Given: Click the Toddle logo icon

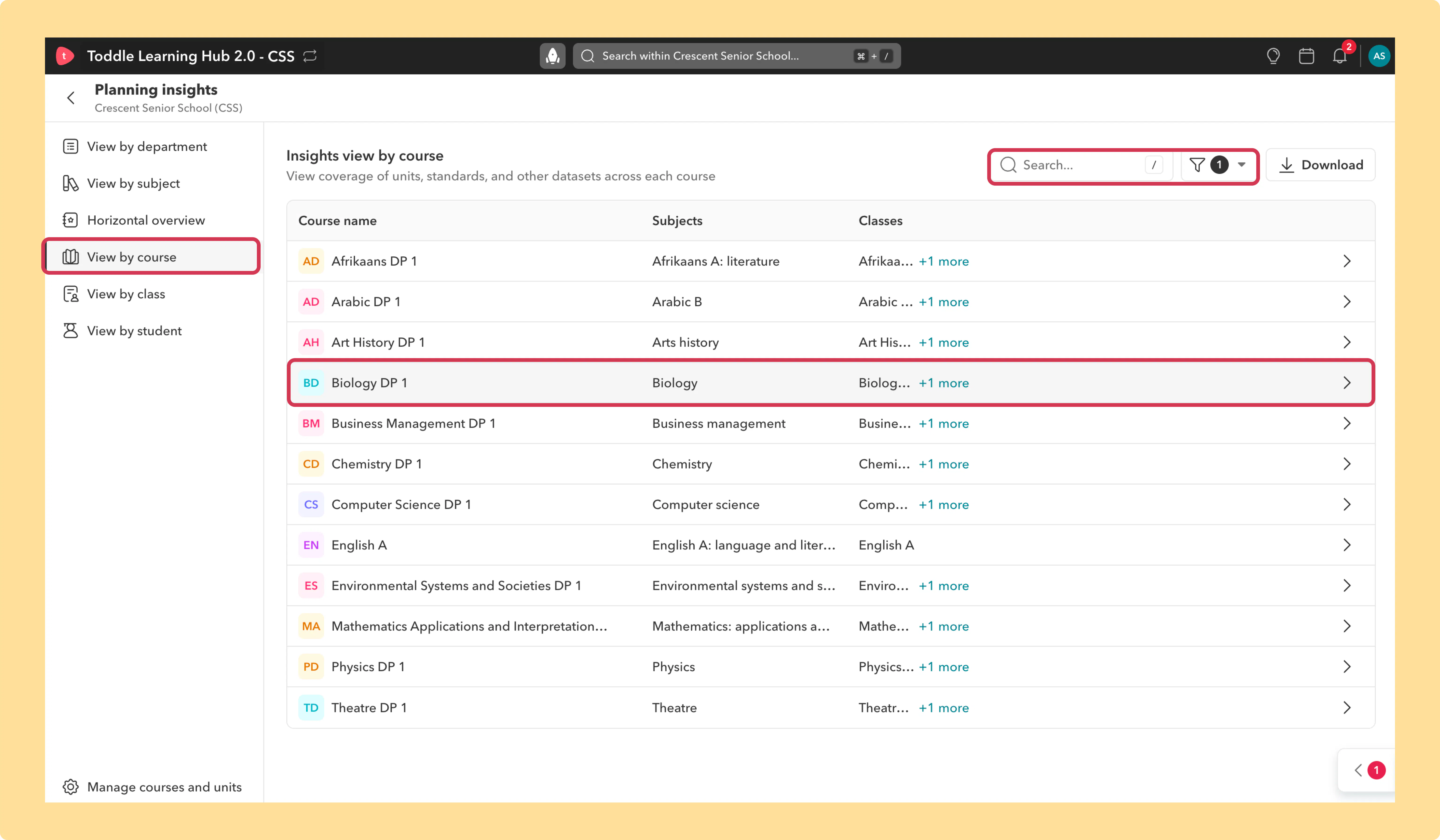Looking at the screenshot, I should (65, 56).
